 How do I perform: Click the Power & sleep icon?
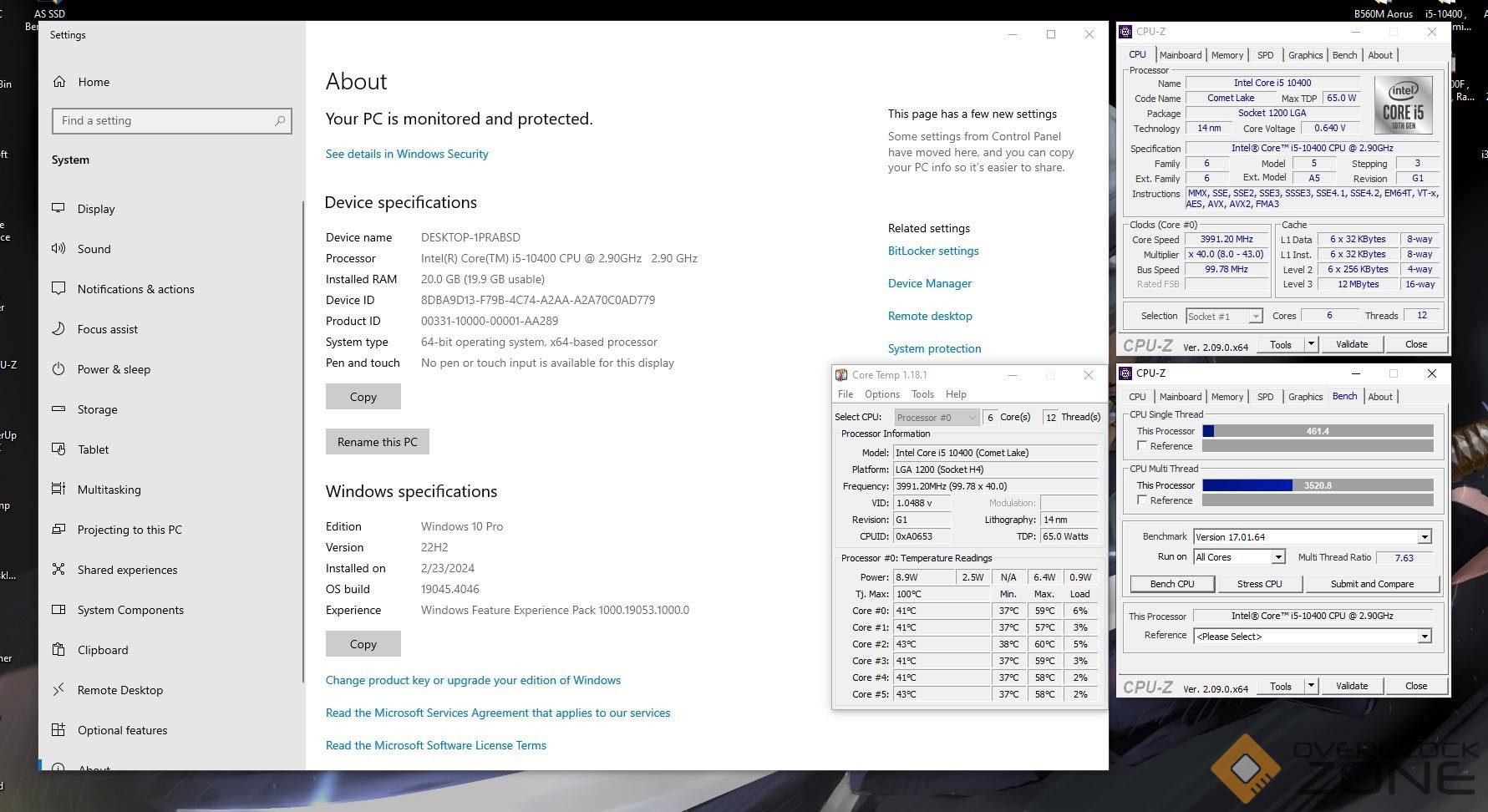point(58,369)
